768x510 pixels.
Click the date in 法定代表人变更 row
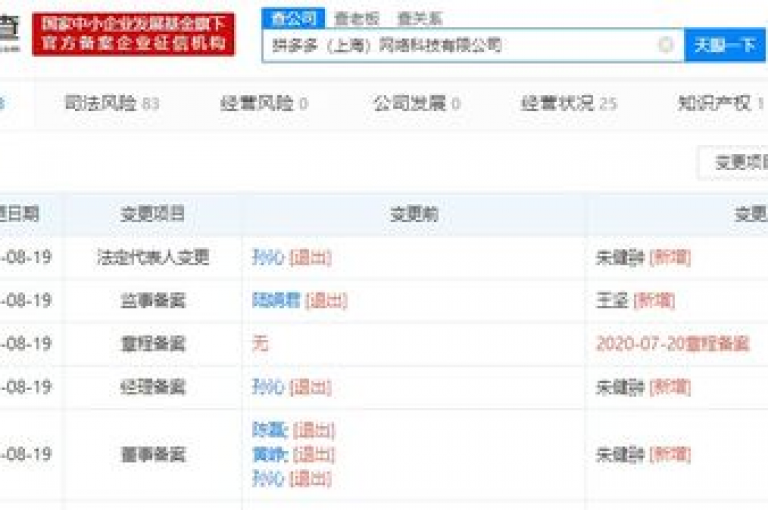point(25,257)
